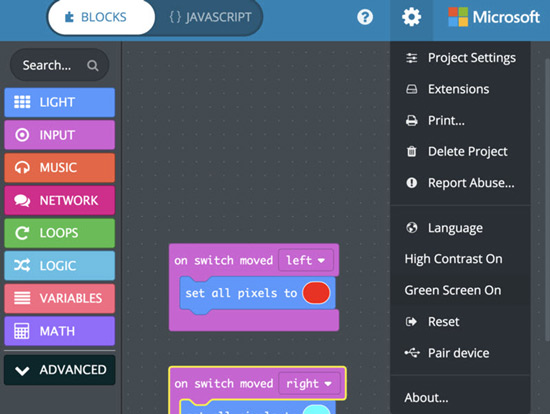Click the Extensions drive icon
This screenshot has height=414, width=550.
(x=411, y=89)
